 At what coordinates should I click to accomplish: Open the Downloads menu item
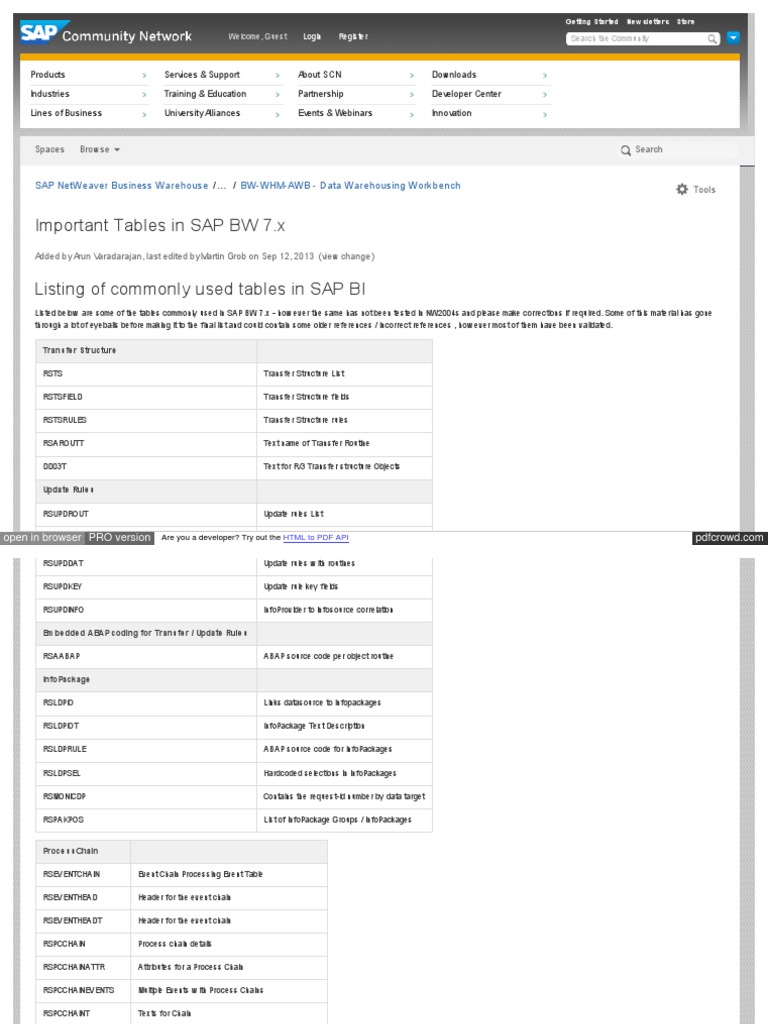coord(454,75)
